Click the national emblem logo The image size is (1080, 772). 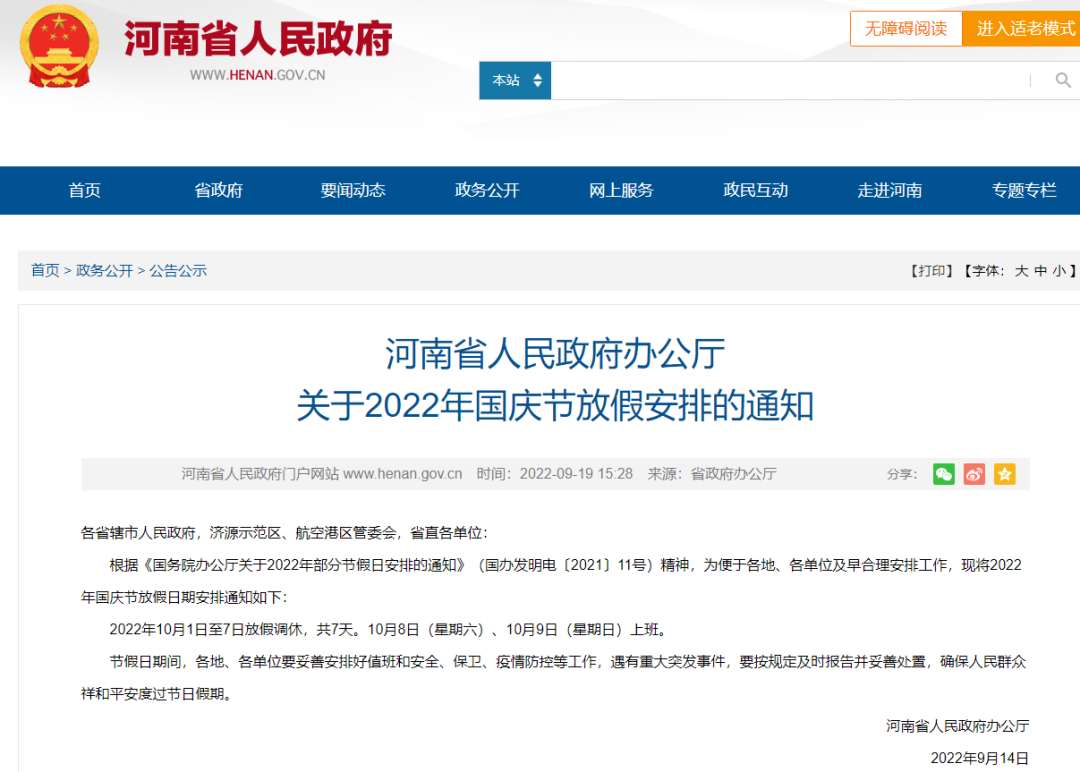[59, 45]
